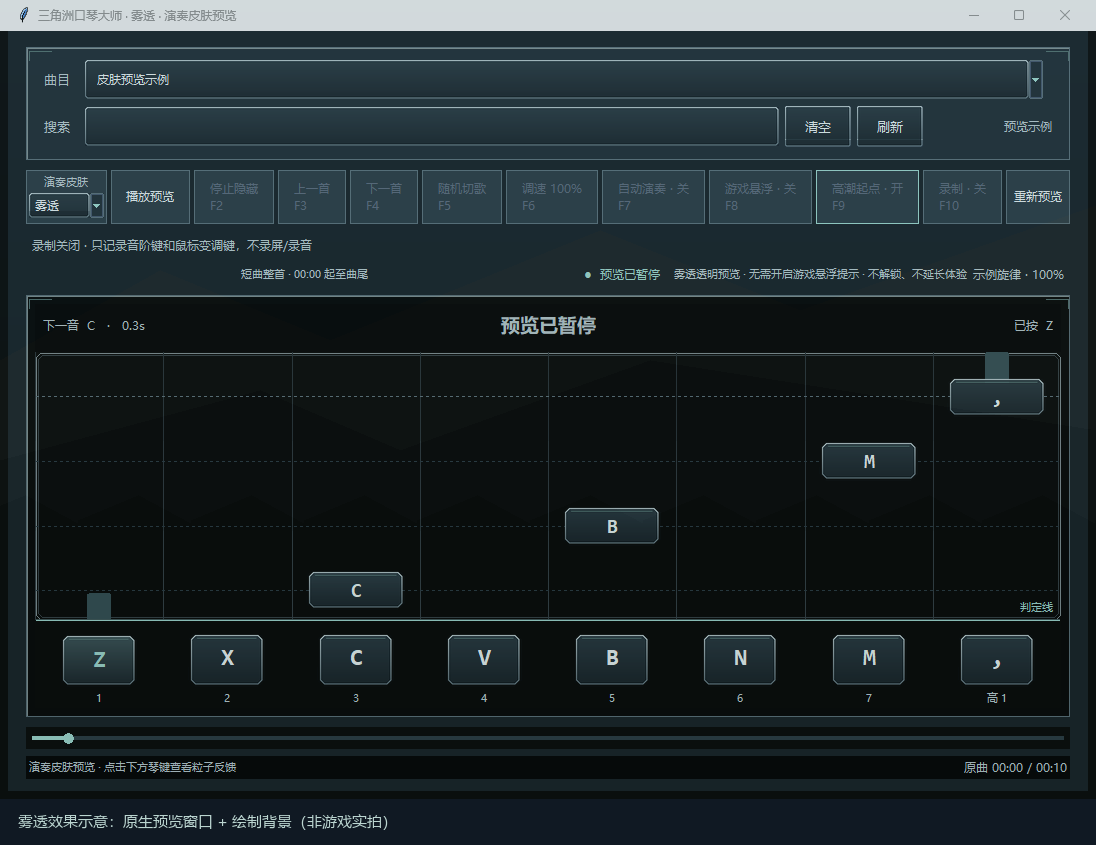The height and width of the screenshot is (845, 1096).
Task: Toggle the 高潮起点 F9 option
Action: [867, 197]
